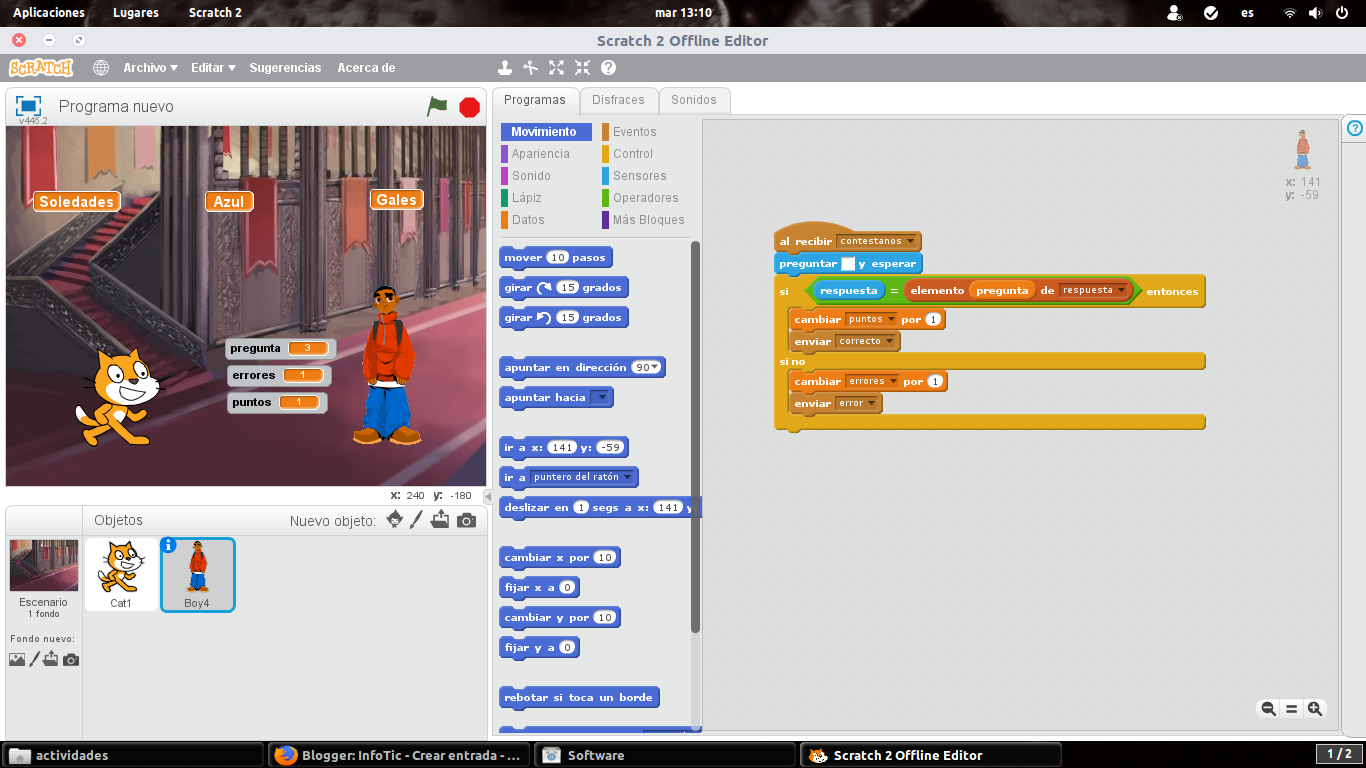Open Acerca de menu item

click(366, 68)
